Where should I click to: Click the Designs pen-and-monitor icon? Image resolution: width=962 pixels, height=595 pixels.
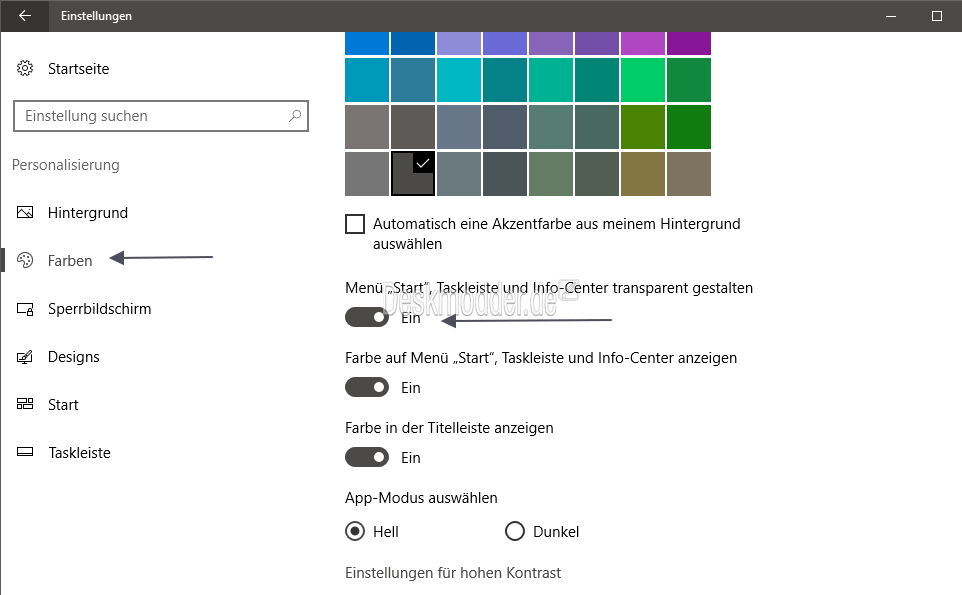pos(25,356)
